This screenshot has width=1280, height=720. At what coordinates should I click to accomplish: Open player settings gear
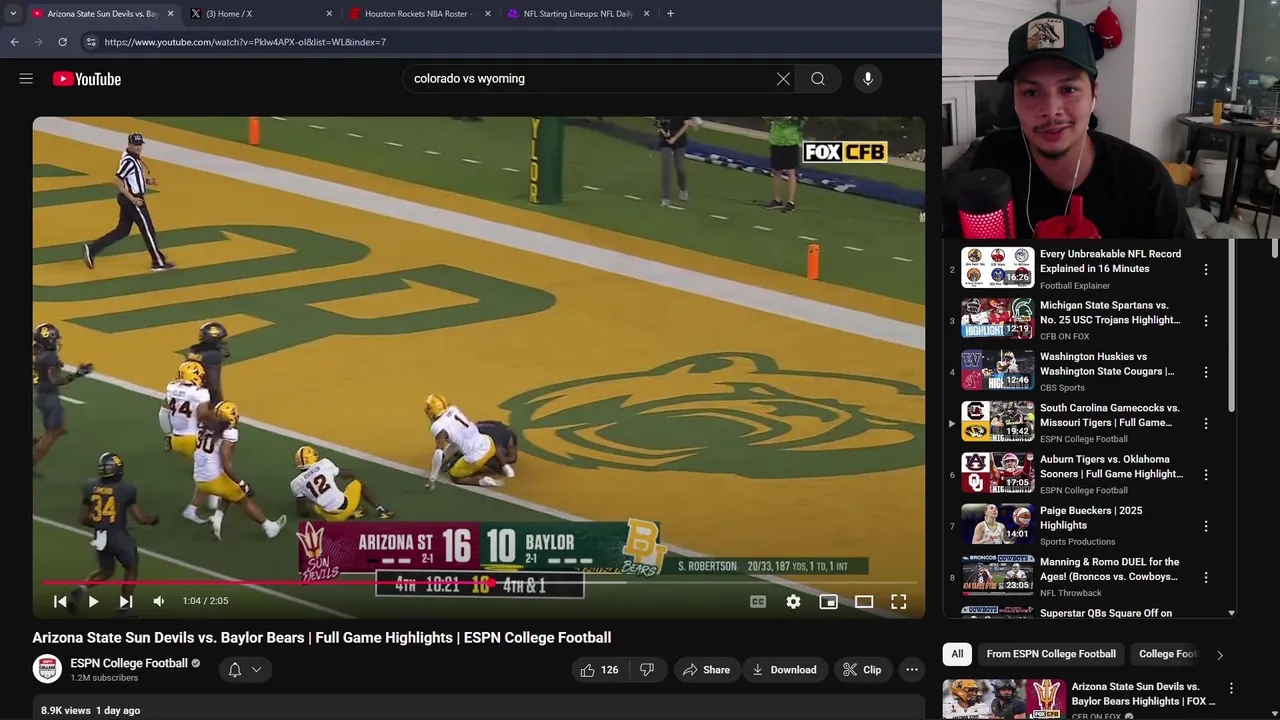[x=793, y=601]
